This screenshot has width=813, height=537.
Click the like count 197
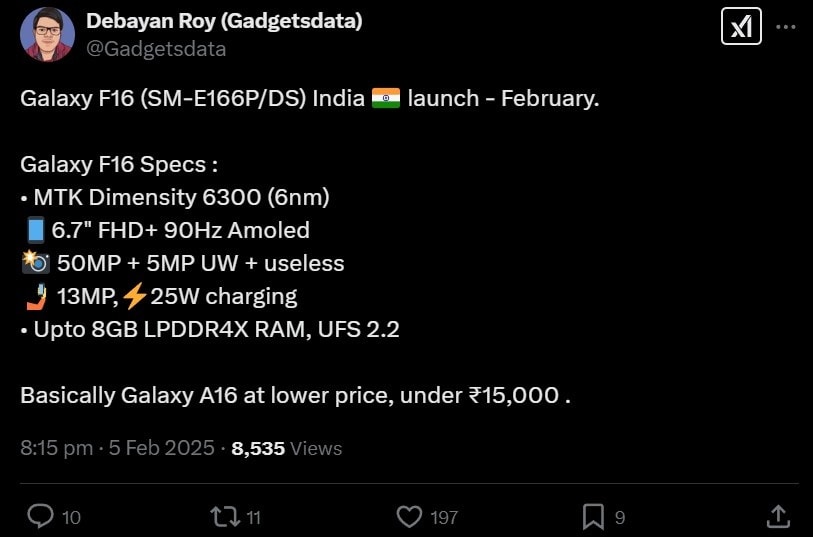[x=442, y=517]
